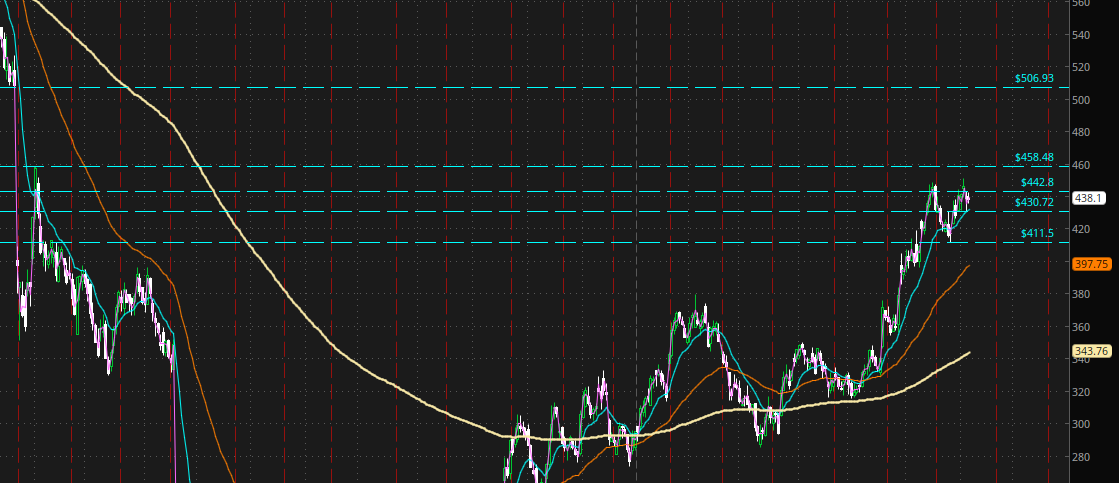This screenshot has width=1119, height=483.
Task: Click the 500 tick on price axis
Action: tap(1081, 100)
